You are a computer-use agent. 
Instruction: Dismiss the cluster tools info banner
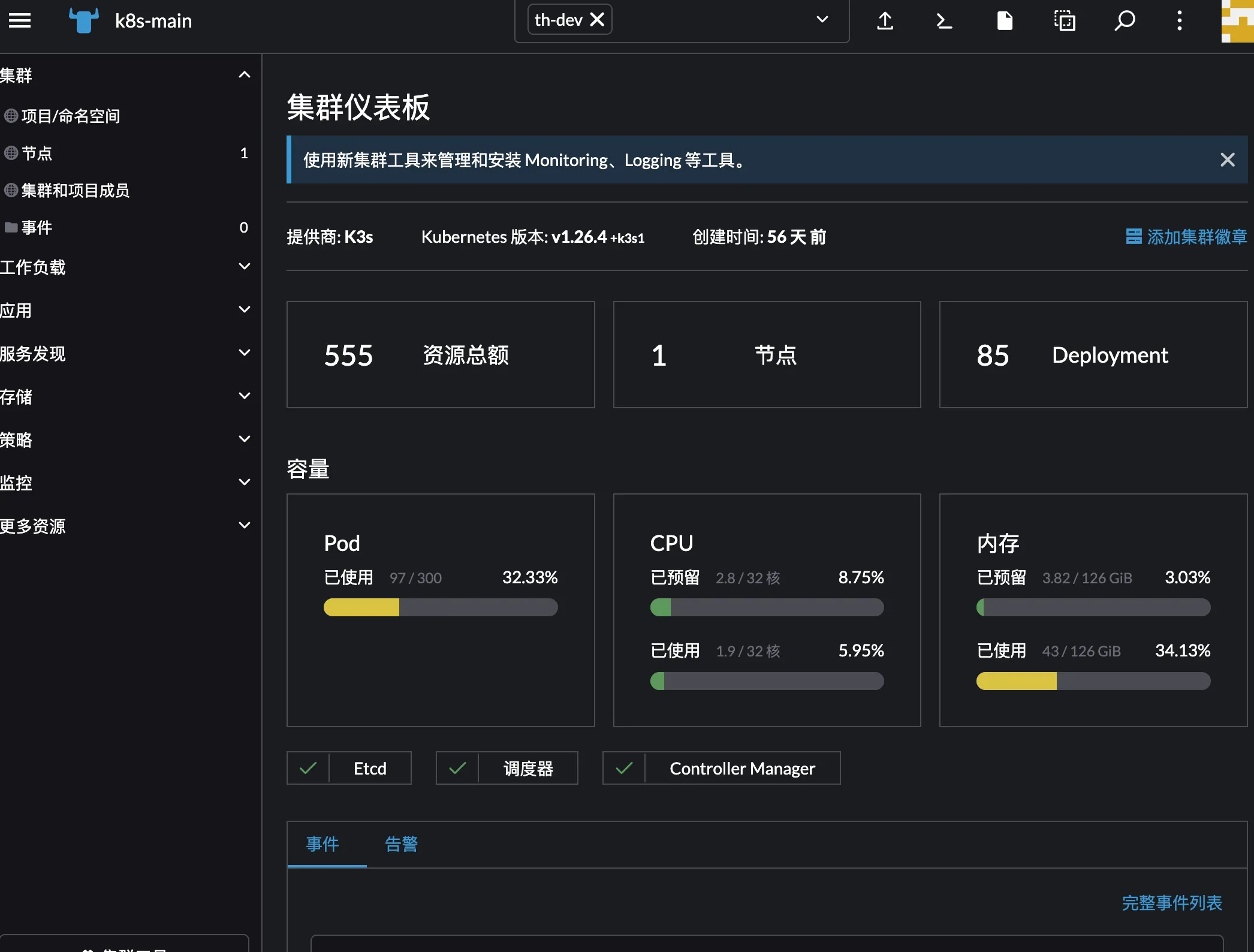[x=1227, y=159]
